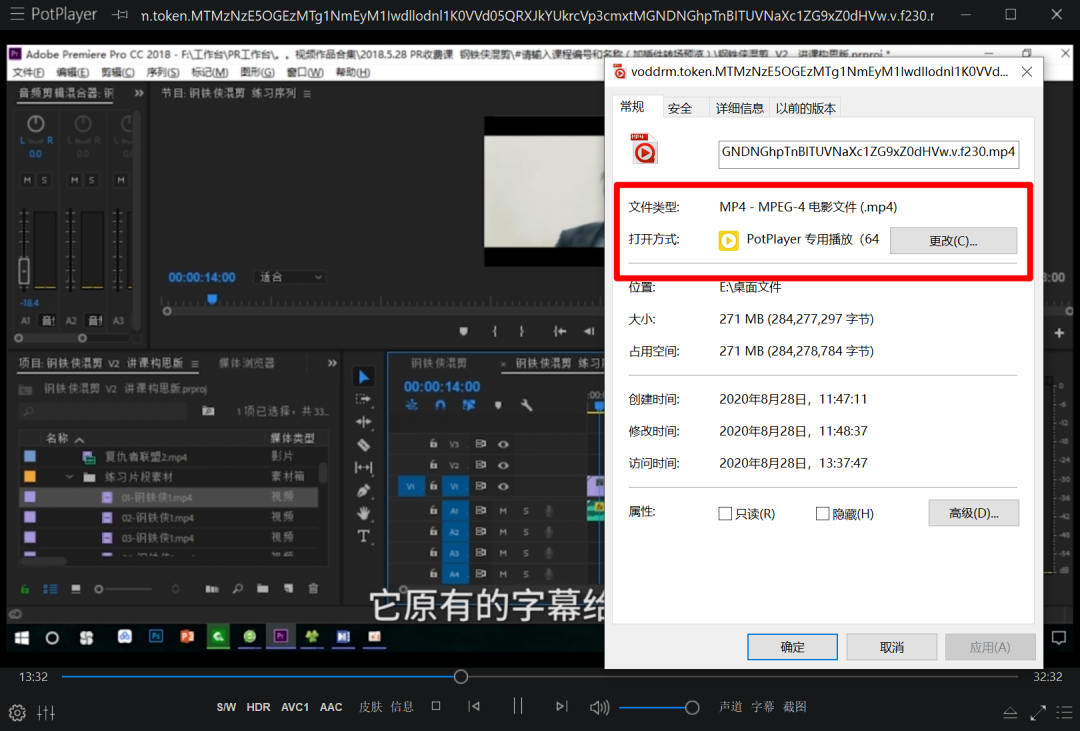Enter PotPlayer fullscreen mode
Image resolution: width=1080 pixels, height=731 pixels.
(x=1038, y=712)
